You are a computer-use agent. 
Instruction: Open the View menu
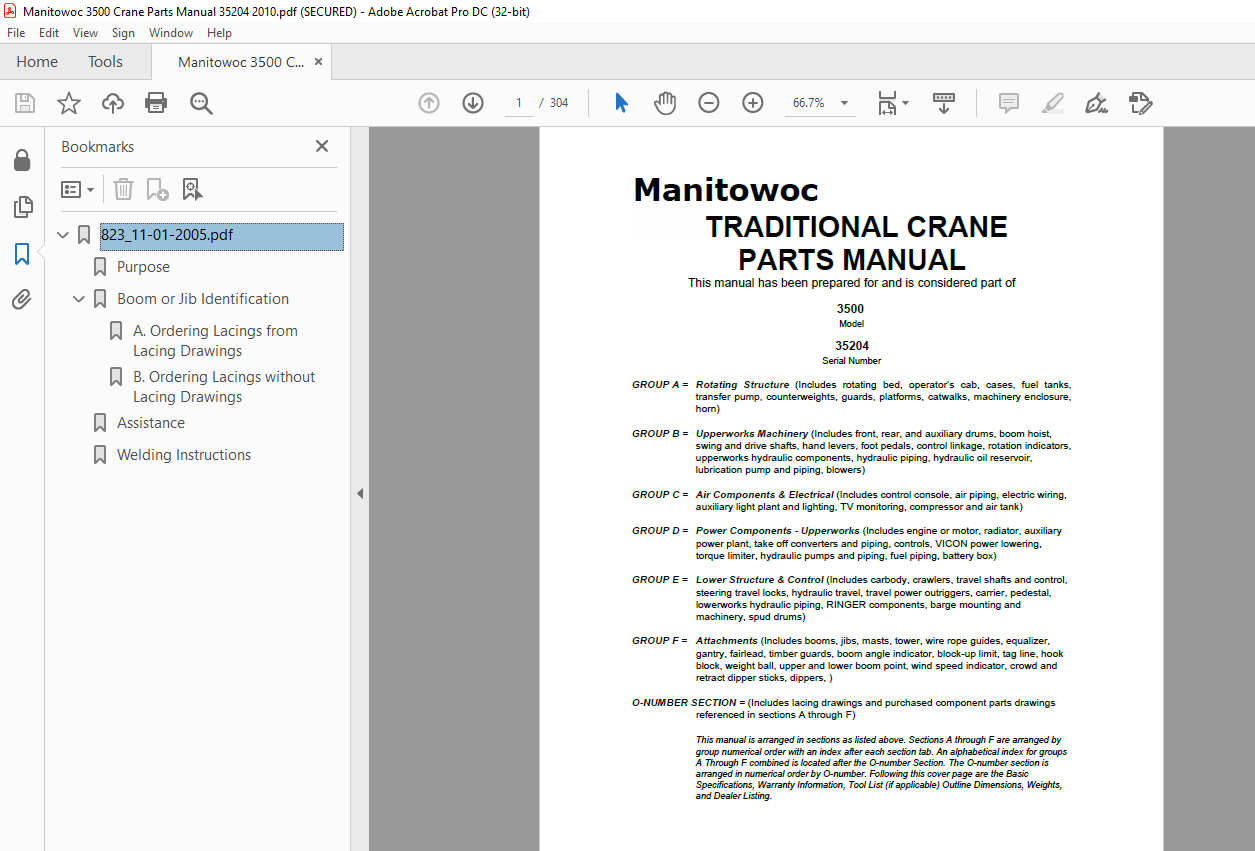86,33
